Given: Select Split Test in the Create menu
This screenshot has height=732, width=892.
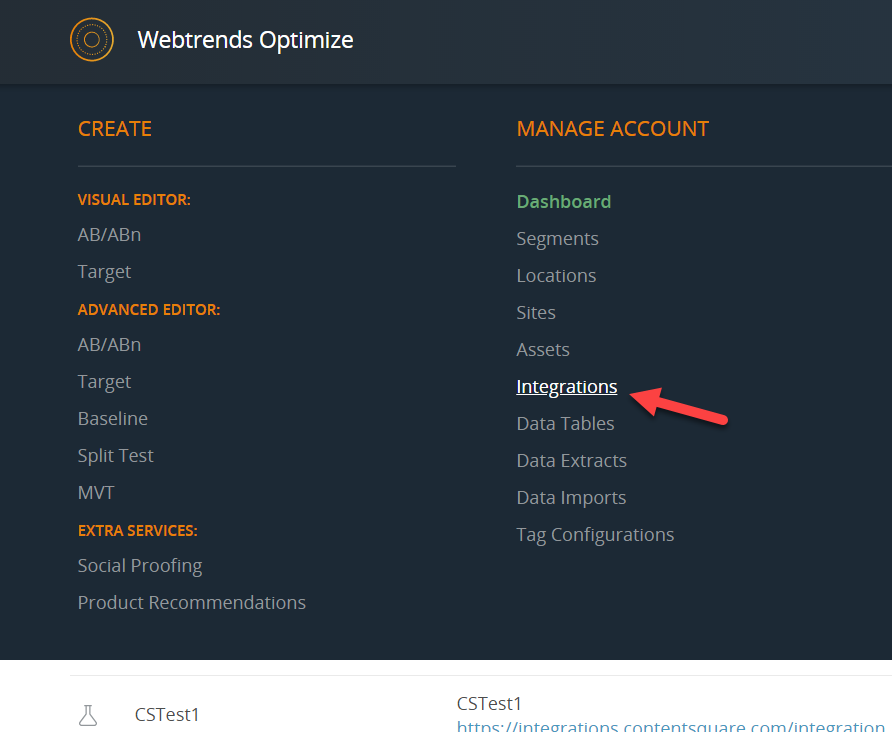Looking at the screenshot, I should (115, 455).
